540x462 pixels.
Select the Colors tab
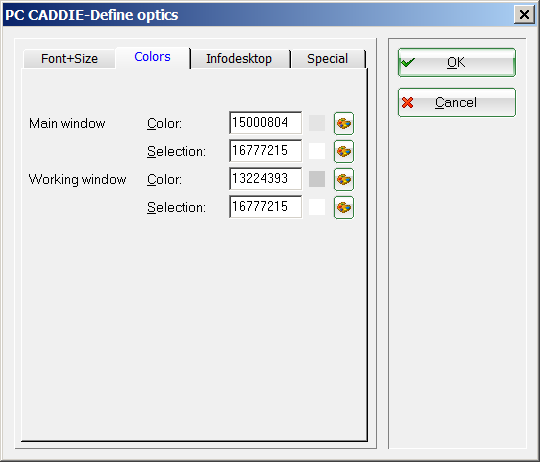point(152,57)
